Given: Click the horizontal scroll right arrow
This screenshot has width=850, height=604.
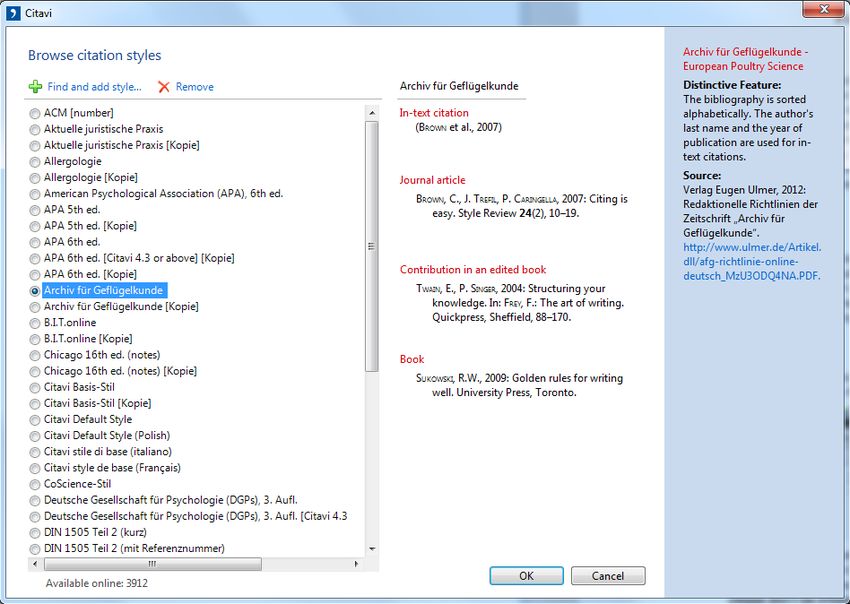Looking at the screenshot, I should coord(356,564).
